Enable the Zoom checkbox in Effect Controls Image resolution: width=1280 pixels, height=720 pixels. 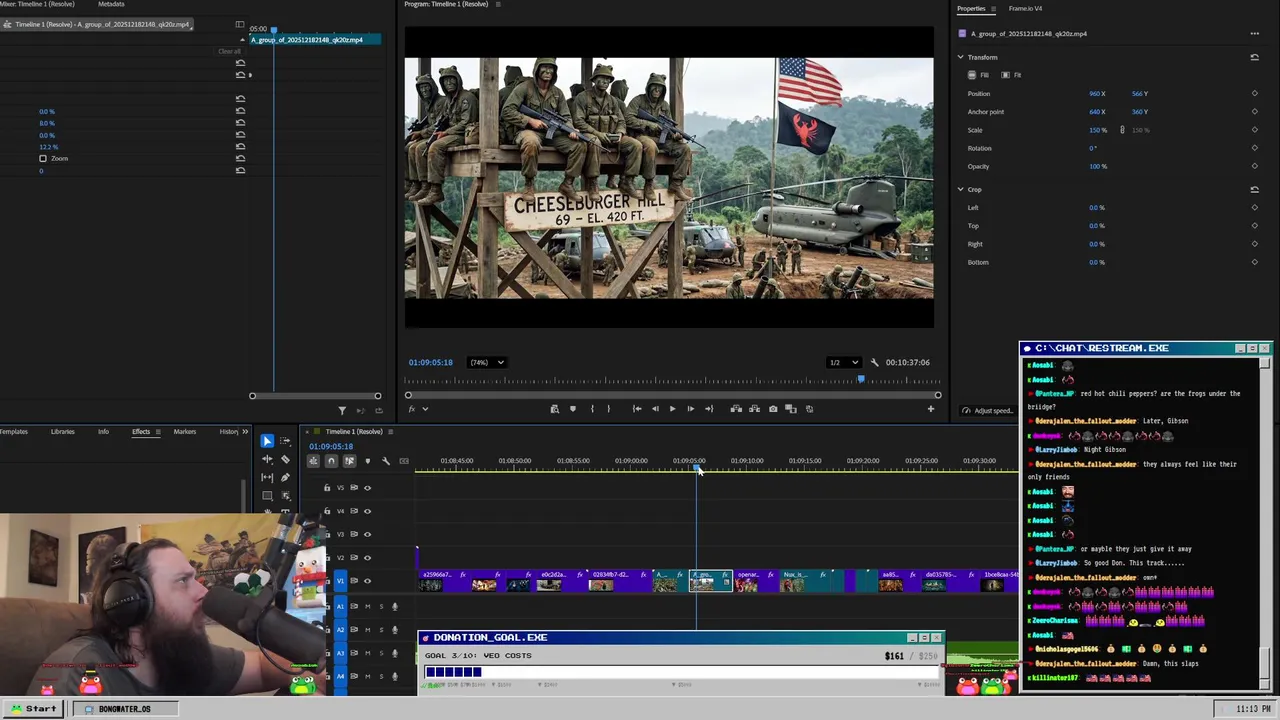[43, 158]
